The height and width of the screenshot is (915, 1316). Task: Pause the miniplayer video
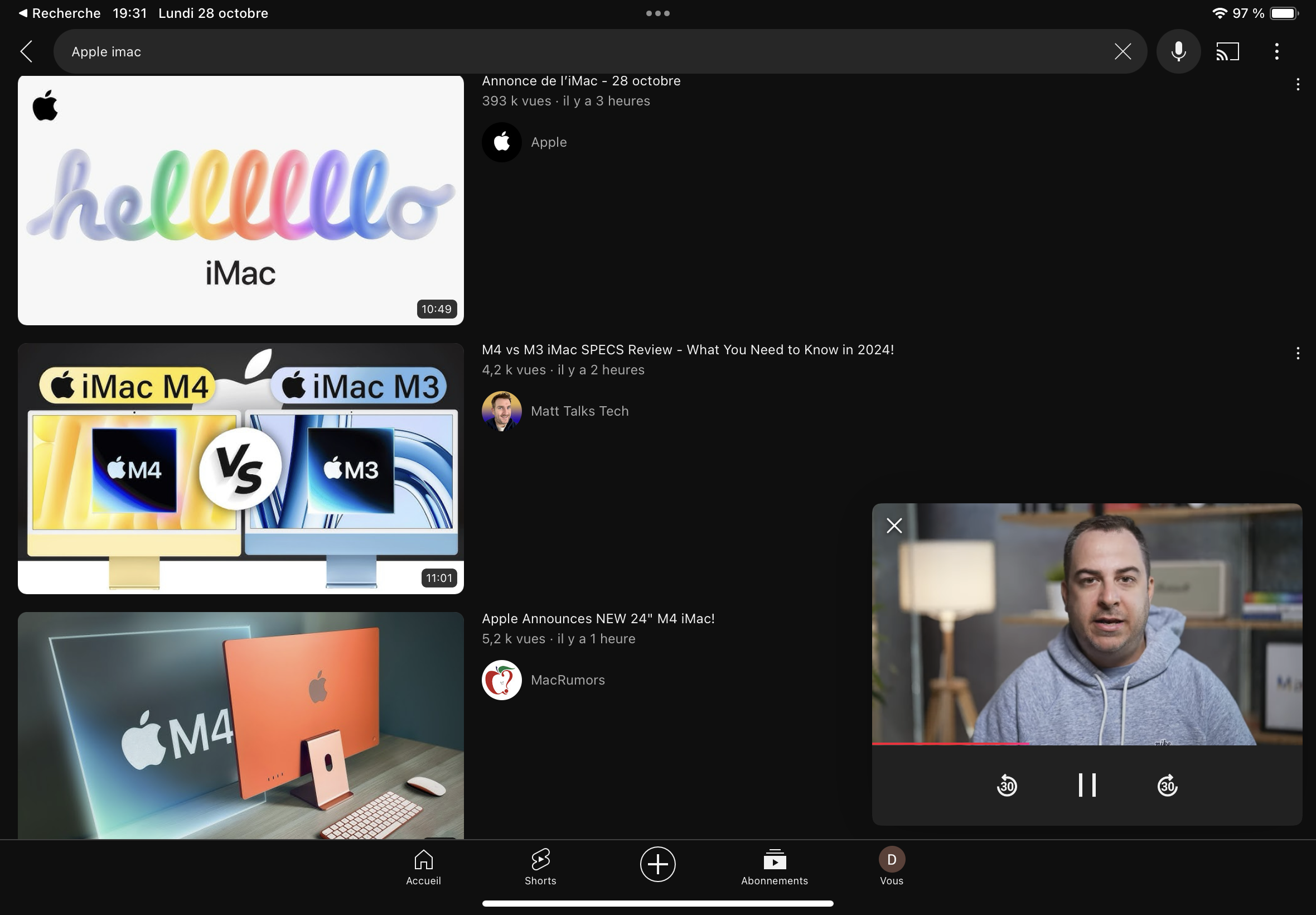point(1087,786)
